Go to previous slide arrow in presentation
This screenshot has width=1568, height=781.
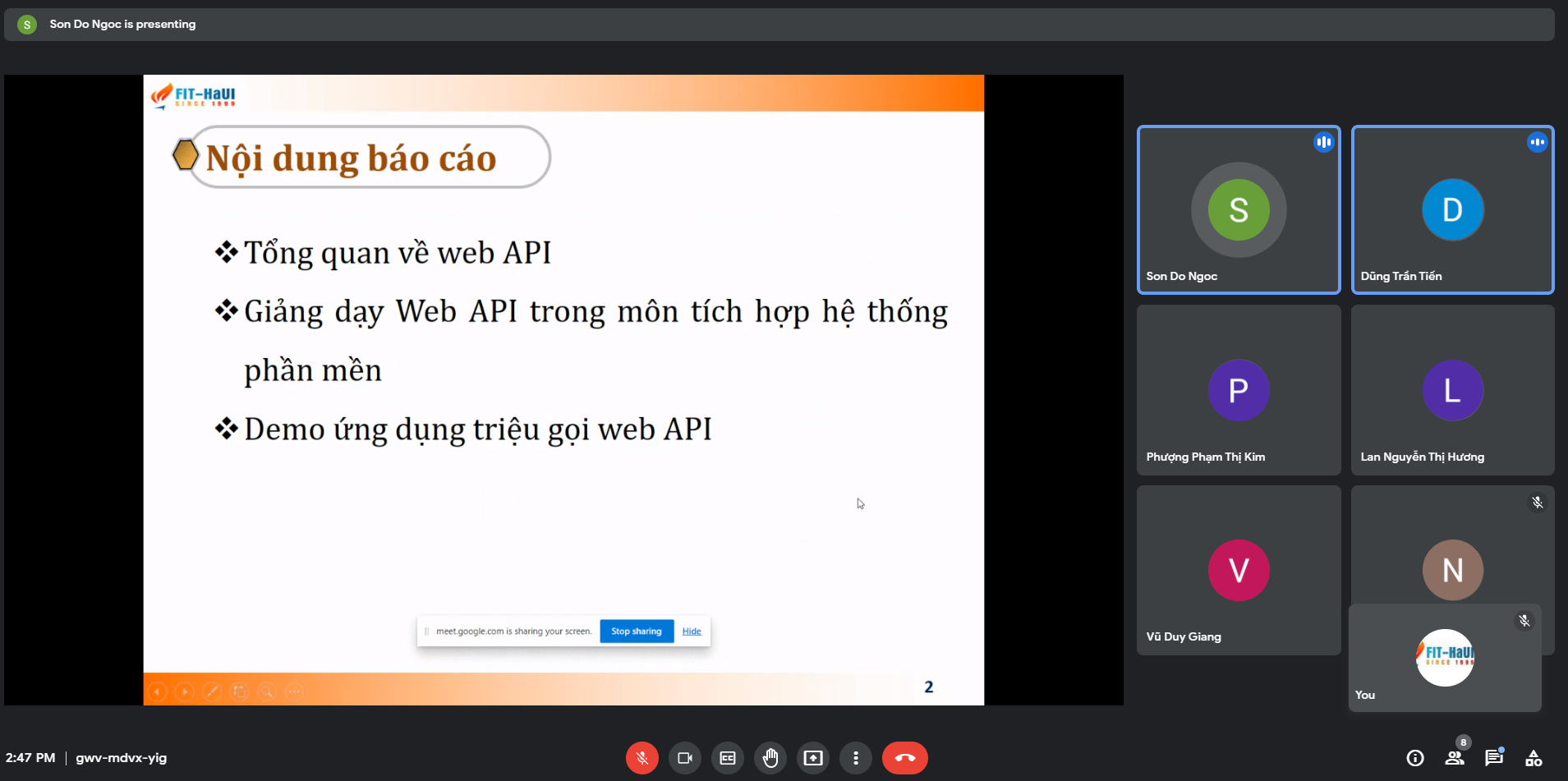pos(158,691)
